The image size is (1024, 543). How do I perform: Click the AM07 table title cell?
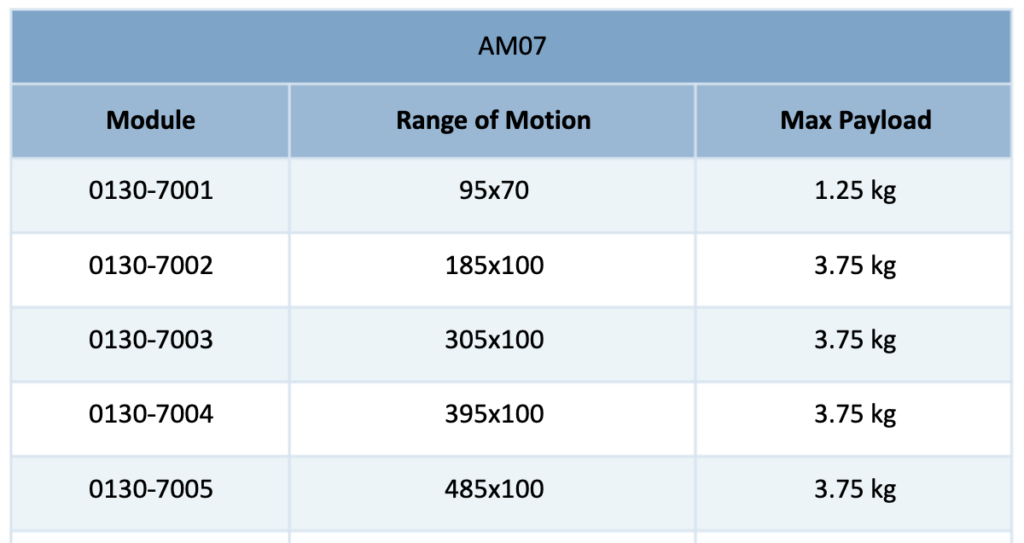(x=511, y=46)
